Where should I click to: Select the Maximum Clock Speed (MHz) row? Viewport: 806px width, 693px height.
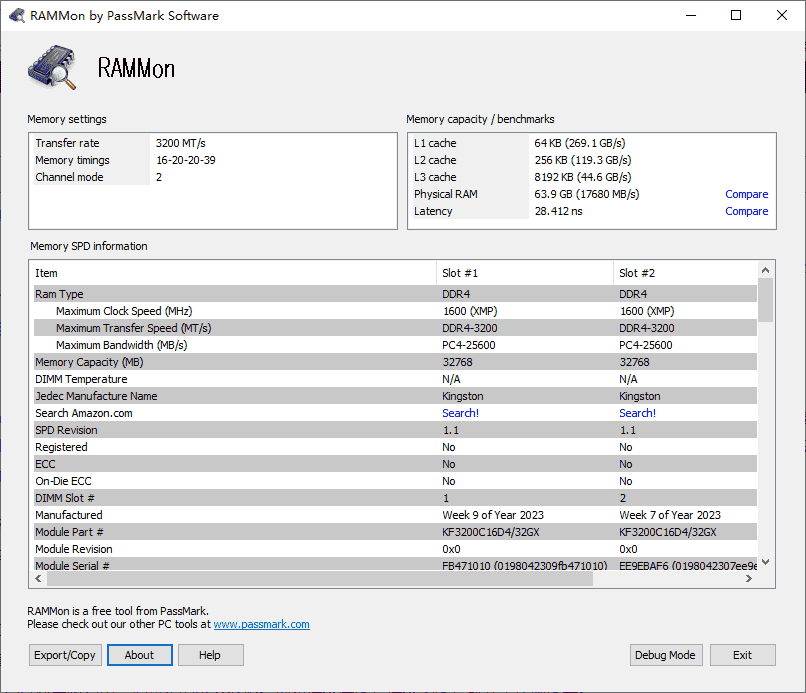click(395, 311)
